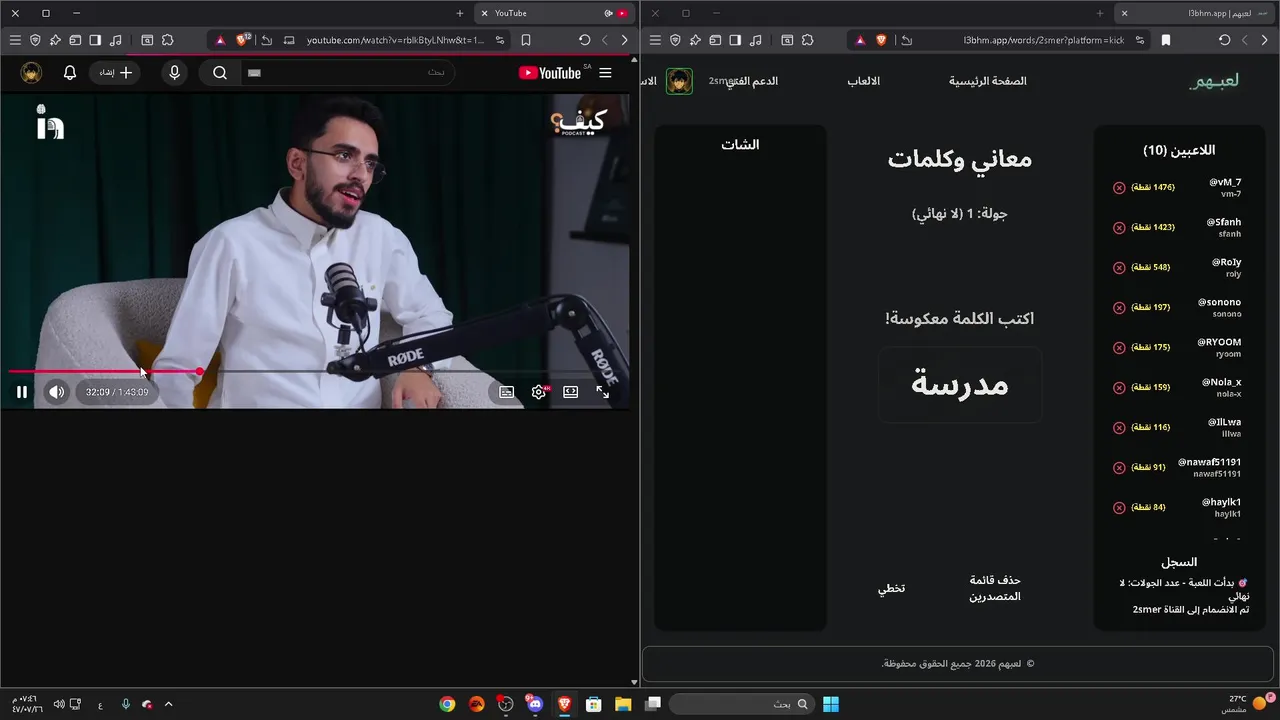Viewport: 1280px width, 720px height.
Task: Remove player @sonono from list
Action: pyautogui.click(x=1119, y=308)
